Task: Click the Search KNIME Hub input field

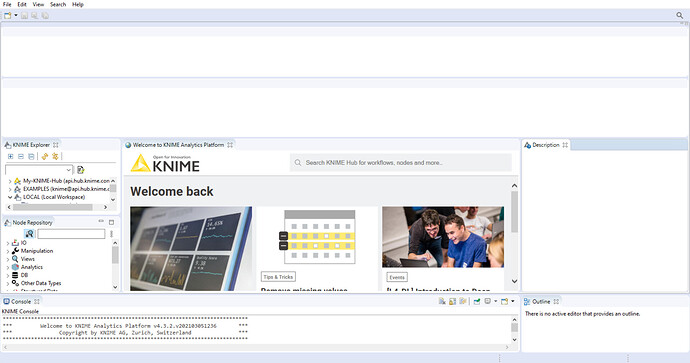Action: click(401, 162)
